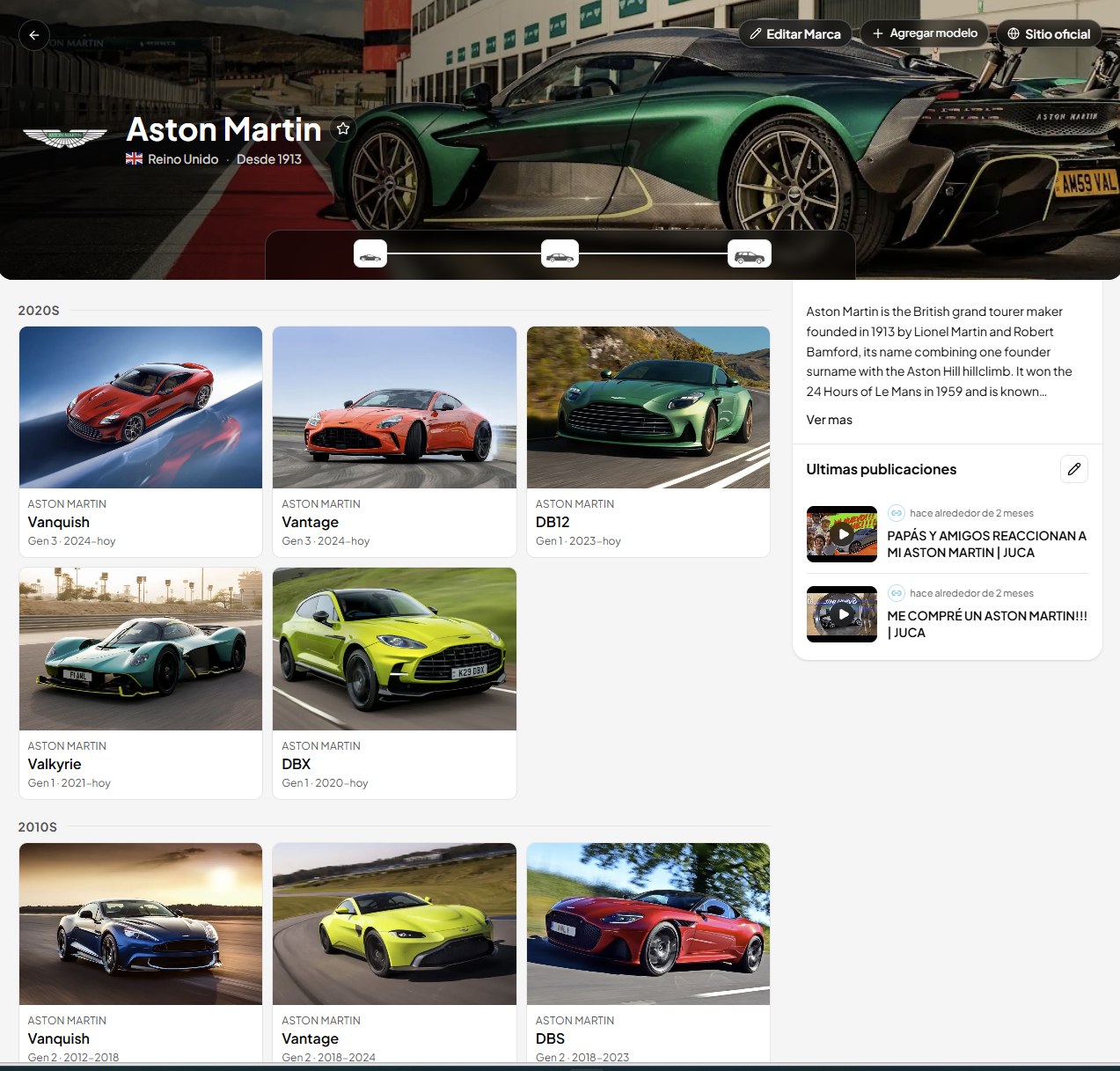Click 'Gen 1 · 2023–hoy' text
Viewport: 1120px width, 1071px height.
[578, 541]
